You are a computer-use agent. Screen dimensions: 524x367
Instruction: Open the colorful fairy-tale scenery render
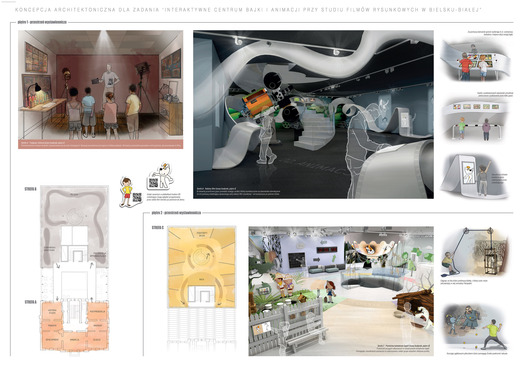pyautogui.click(x=341, y=291)
